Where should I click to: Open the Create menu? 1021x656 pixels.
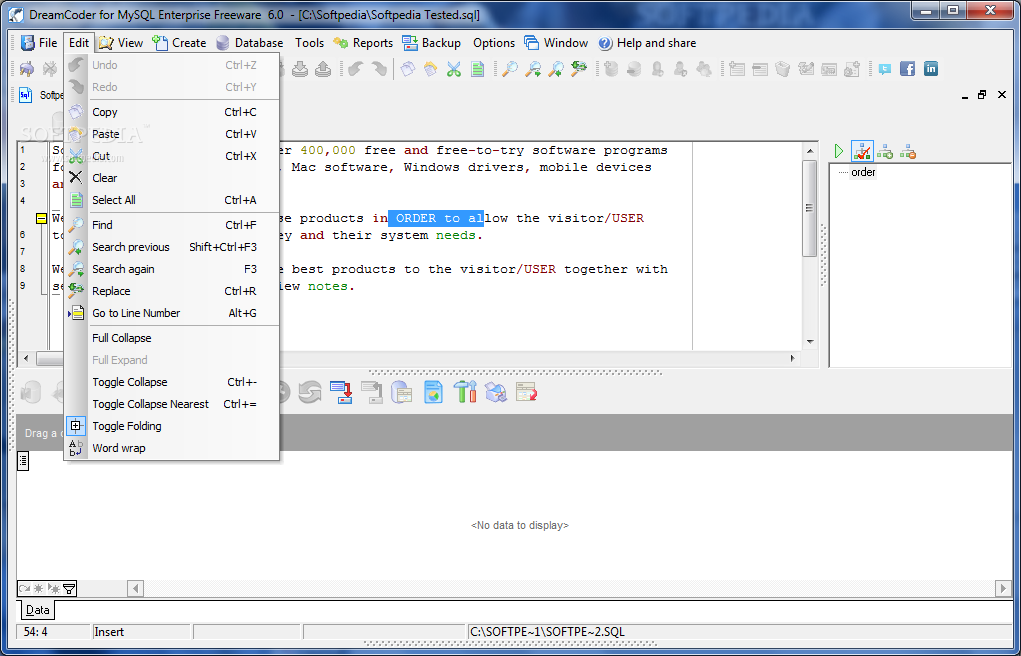click(180, 43)
